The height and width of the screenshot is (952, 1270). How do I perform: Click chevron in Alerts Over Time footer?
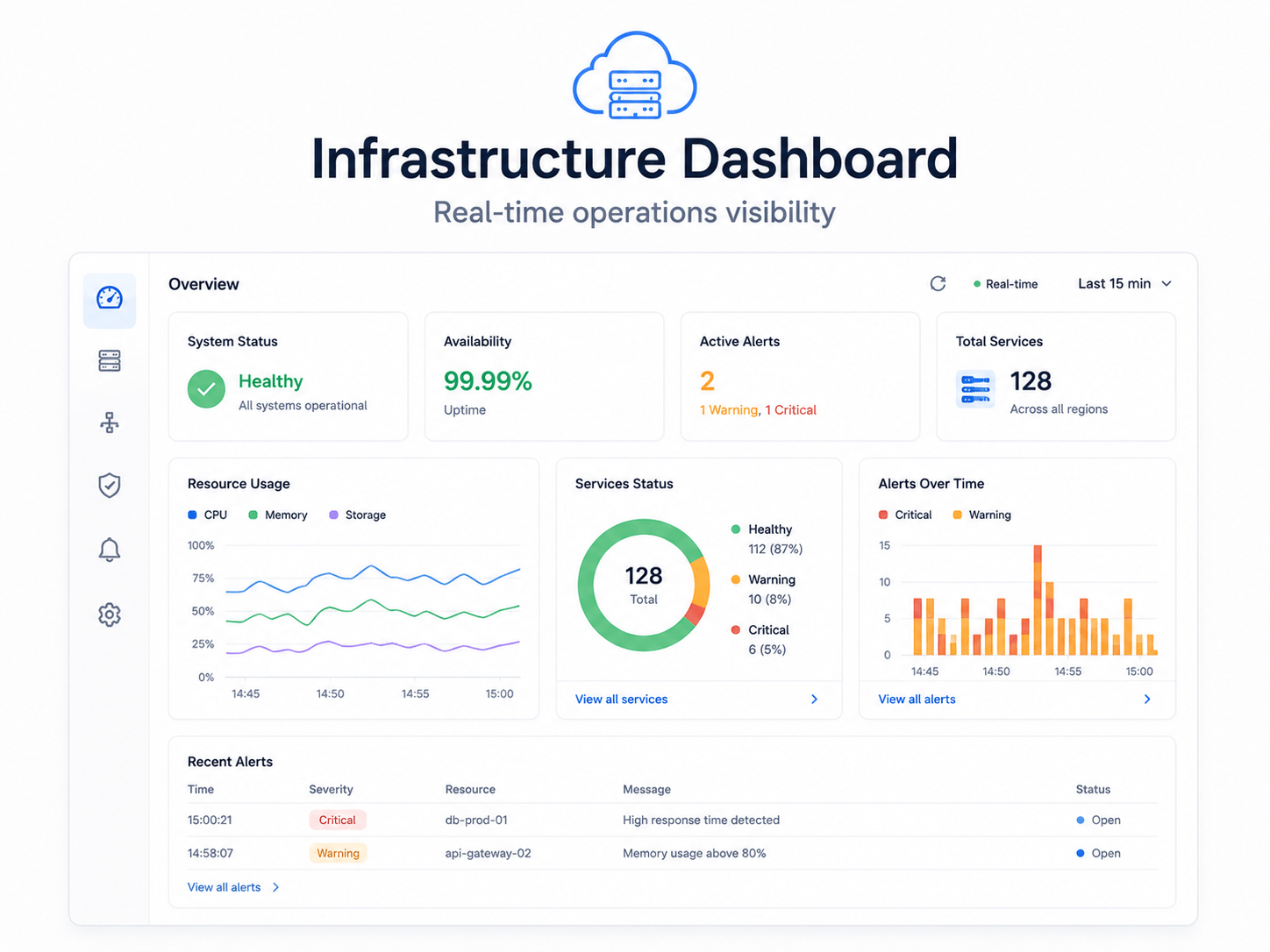click(1147, 699)
